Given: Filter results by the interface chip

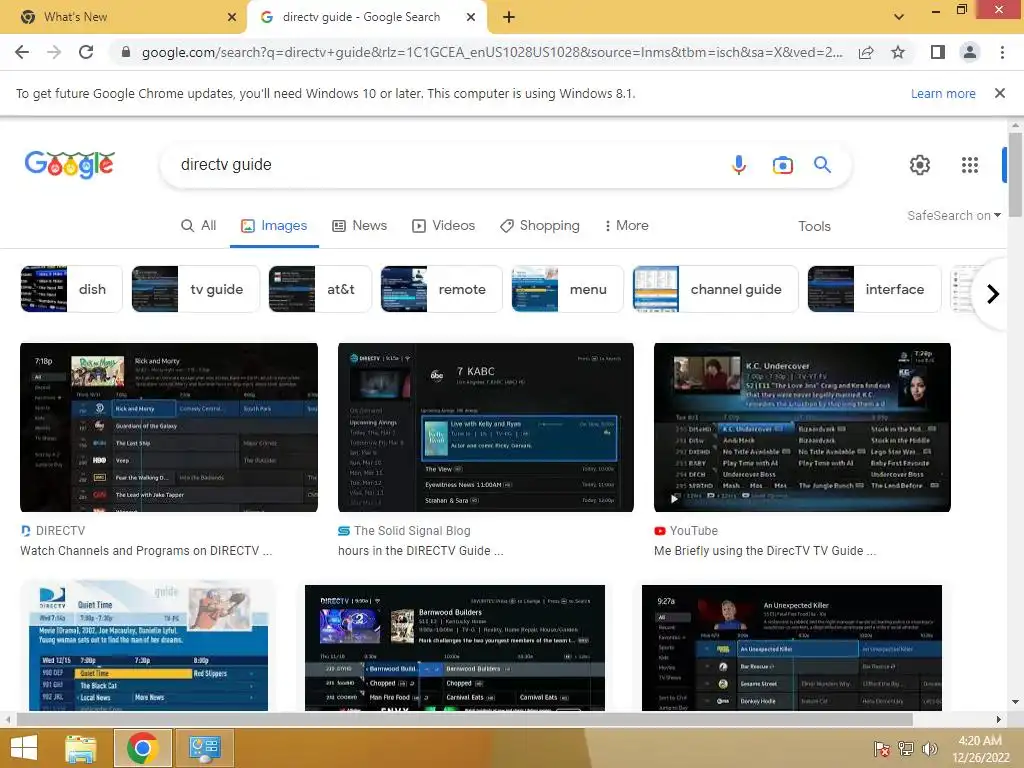Looking at the screenshot, I should (874, 289).
